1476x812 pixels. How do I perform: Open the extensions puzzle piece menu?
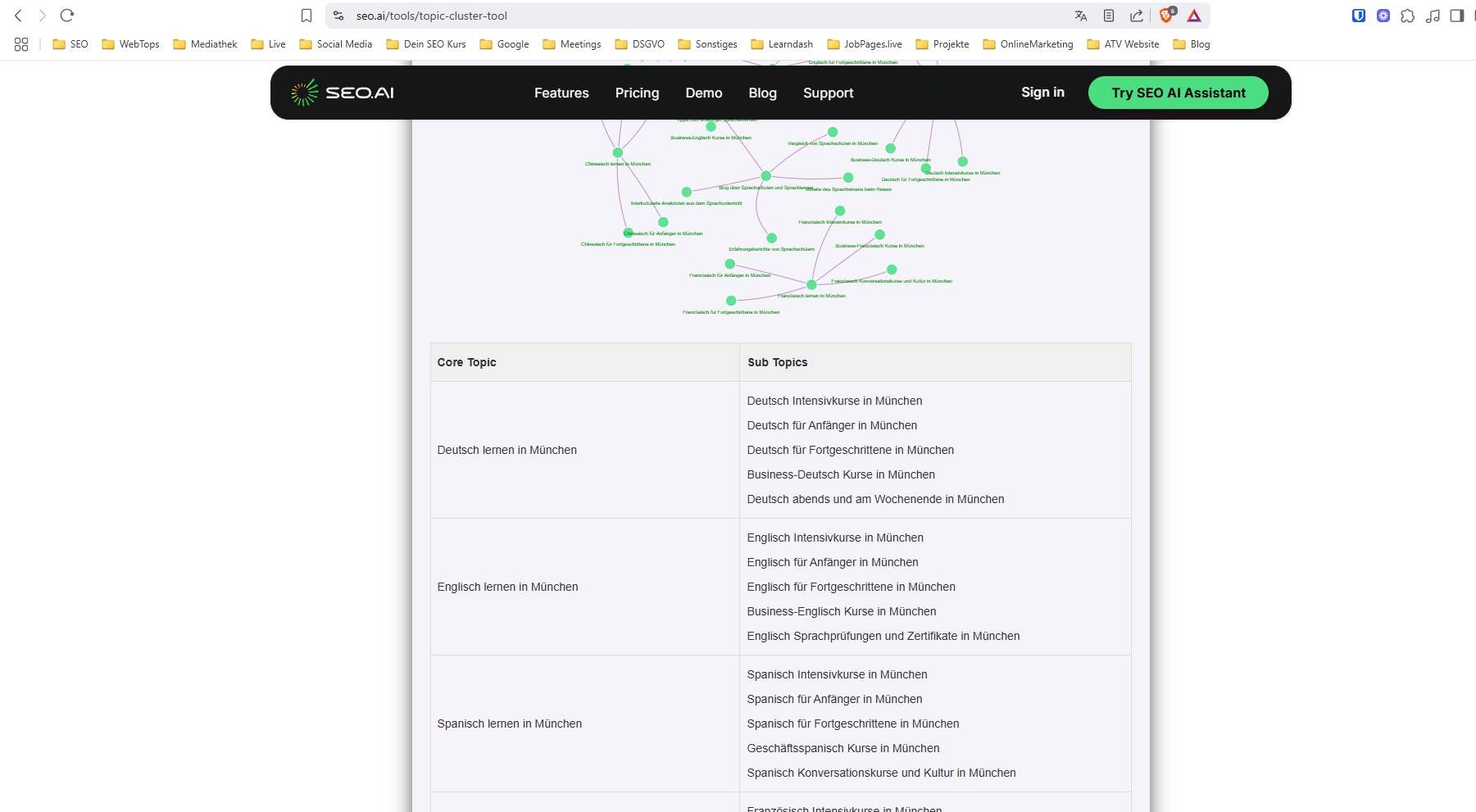pos(1408,16)
